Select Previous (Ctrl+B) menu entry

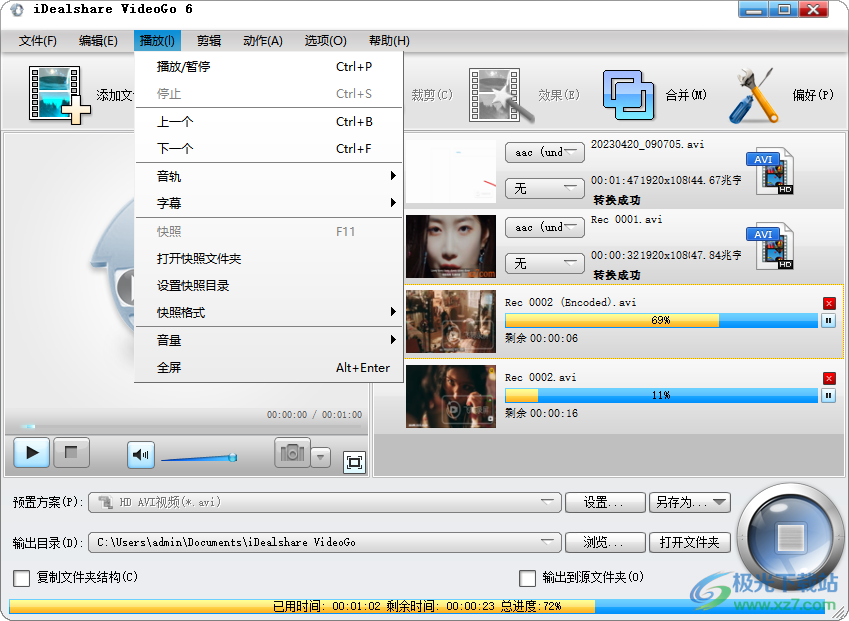click(x=269, y=122)
